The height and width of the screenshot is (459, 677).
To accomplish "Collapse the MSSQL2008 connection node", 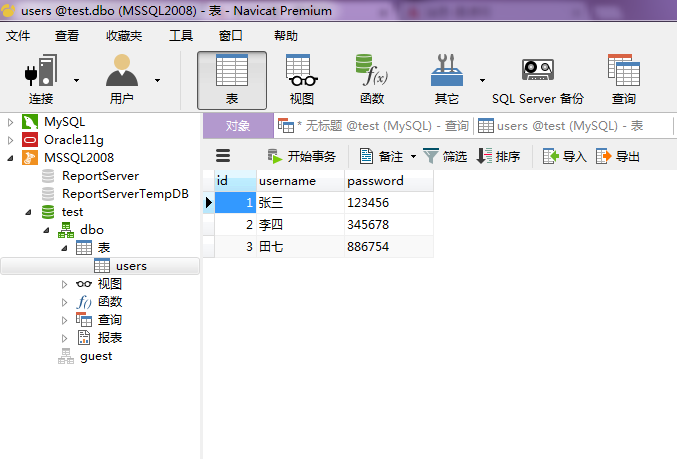I will pyautogui.click(x=10, y=158).
